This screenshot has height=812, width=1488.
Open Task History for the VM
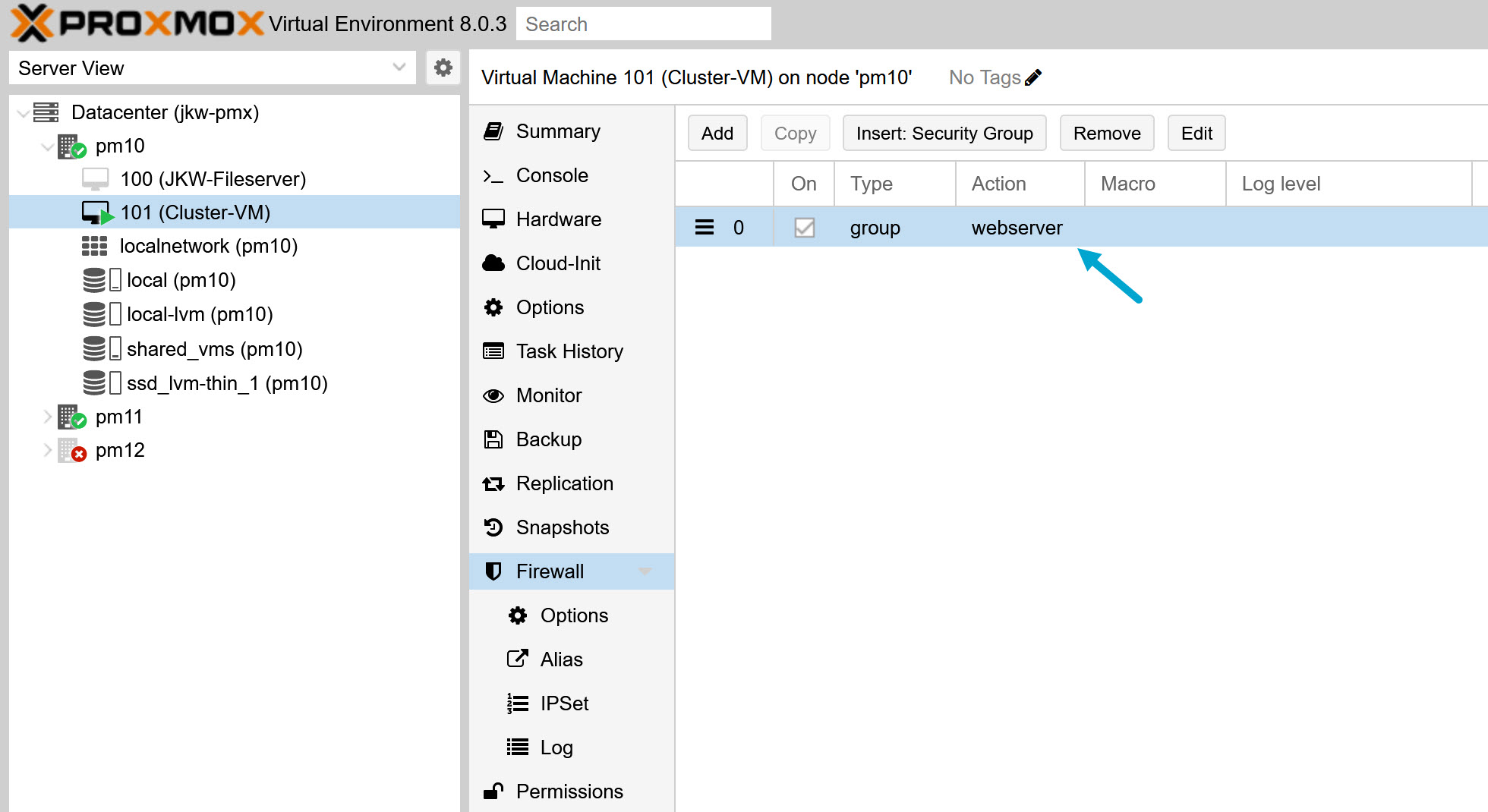tap(493, 351)
